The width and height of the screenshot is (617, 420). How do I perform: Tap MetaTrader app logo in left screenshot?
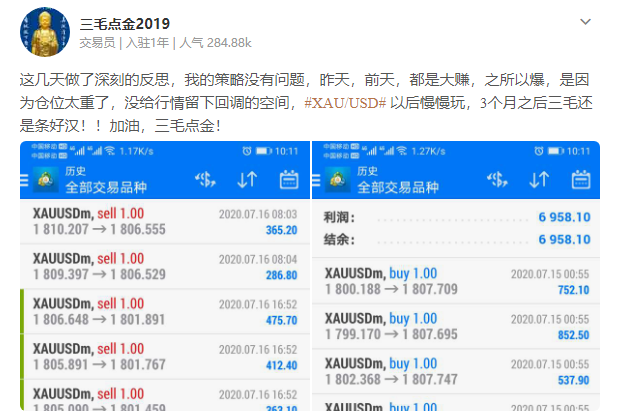pyautogui.click(x=46, y=180)
